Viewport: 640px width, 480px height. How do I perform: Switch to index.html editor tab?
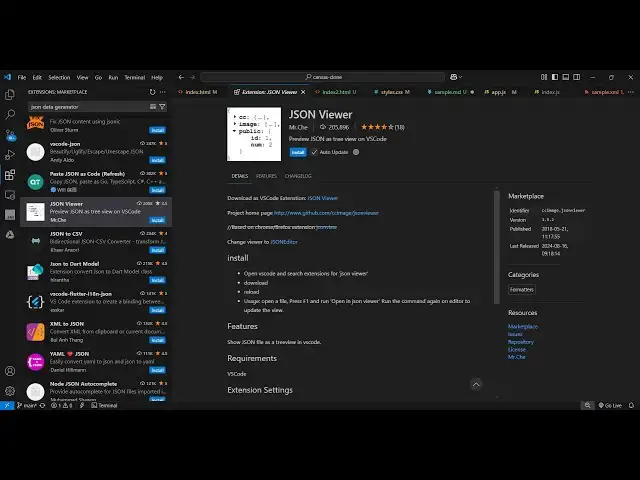(x=199, y=92)
